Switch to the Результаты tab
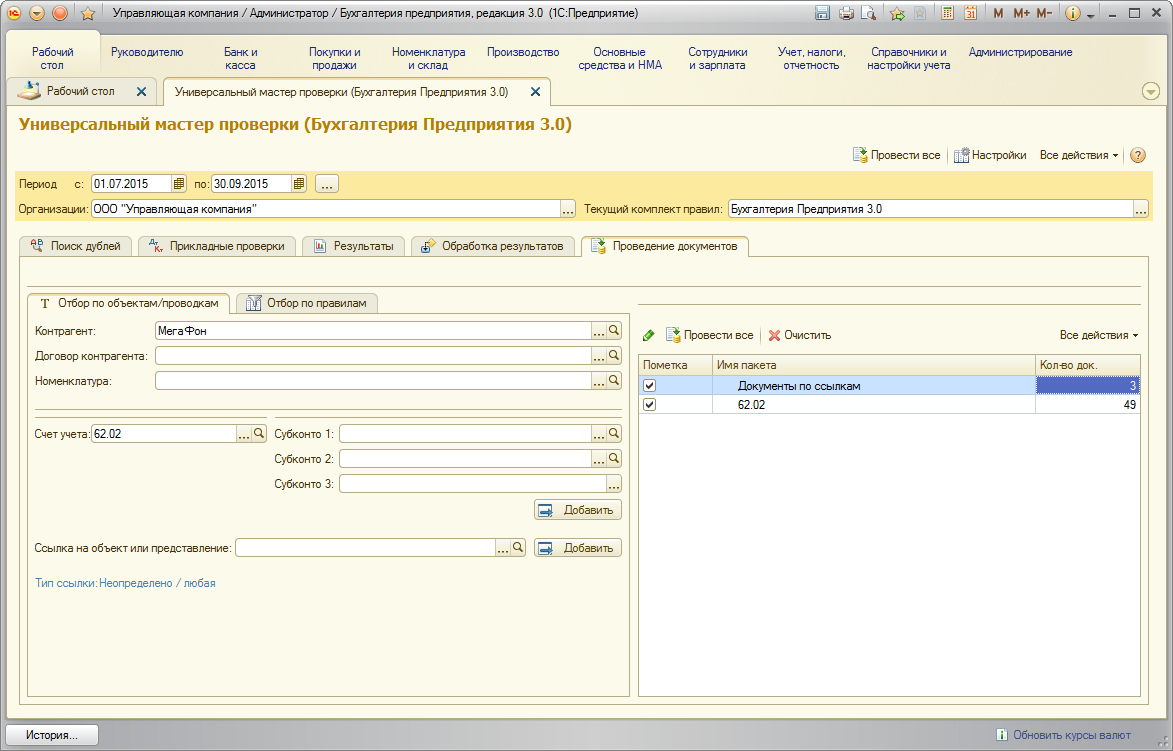The width and height of the screenshot is (1173, 751). 353,246
